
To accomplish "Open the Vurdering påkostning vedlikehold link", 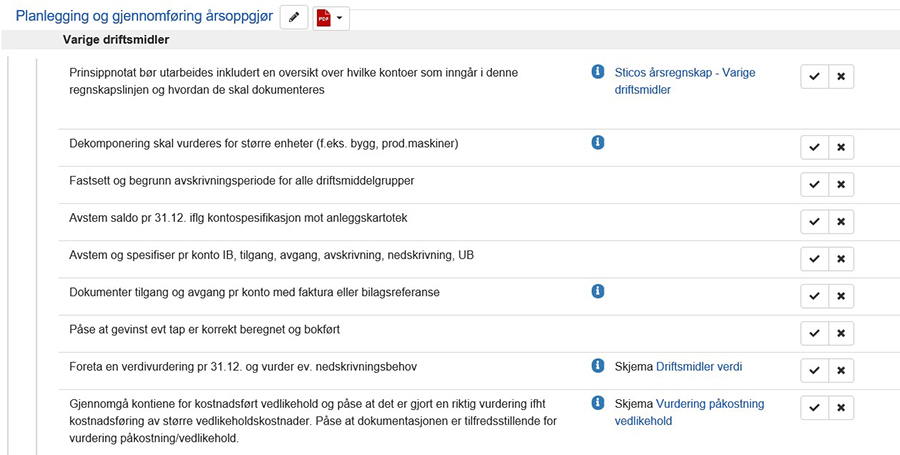I will [689, 412].
